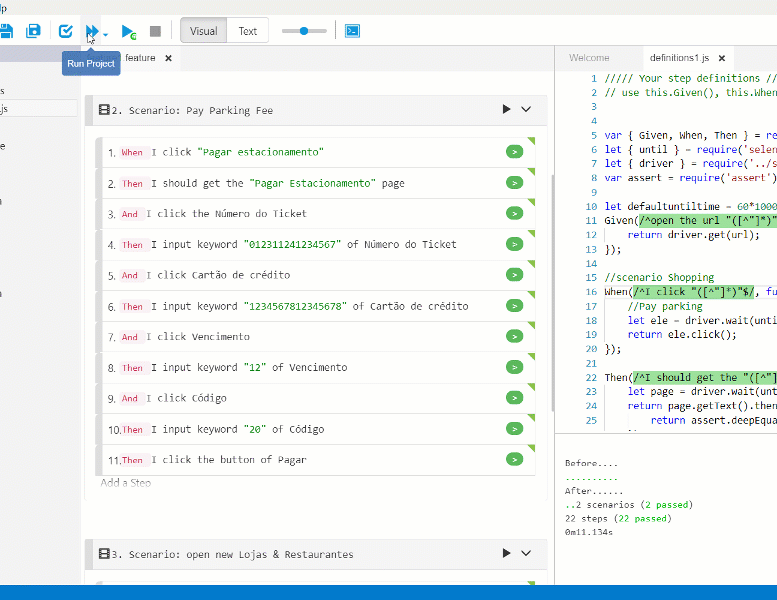Switch editor to Visual mode

click(x=204, y=31)
